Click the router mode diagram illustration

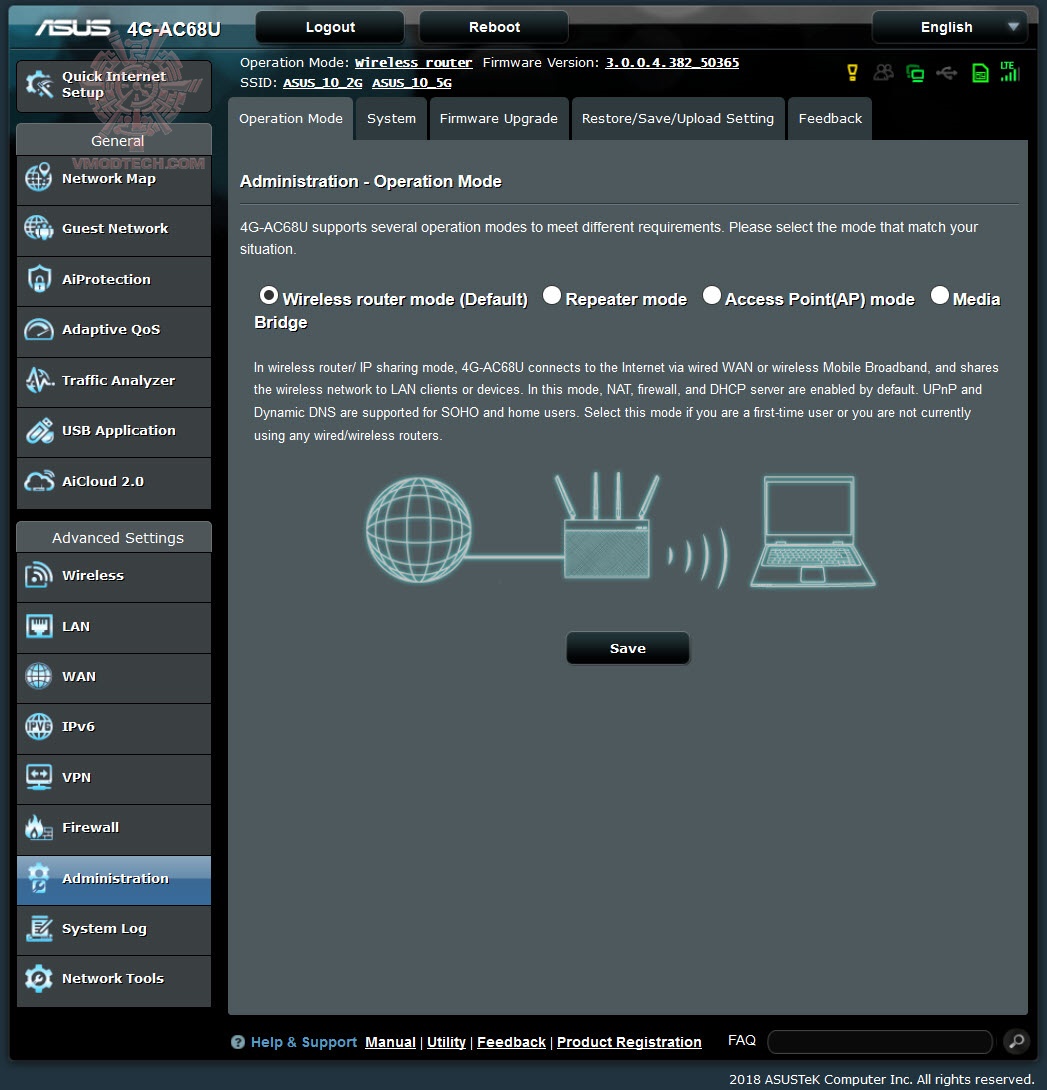click(x=620, y=532)
